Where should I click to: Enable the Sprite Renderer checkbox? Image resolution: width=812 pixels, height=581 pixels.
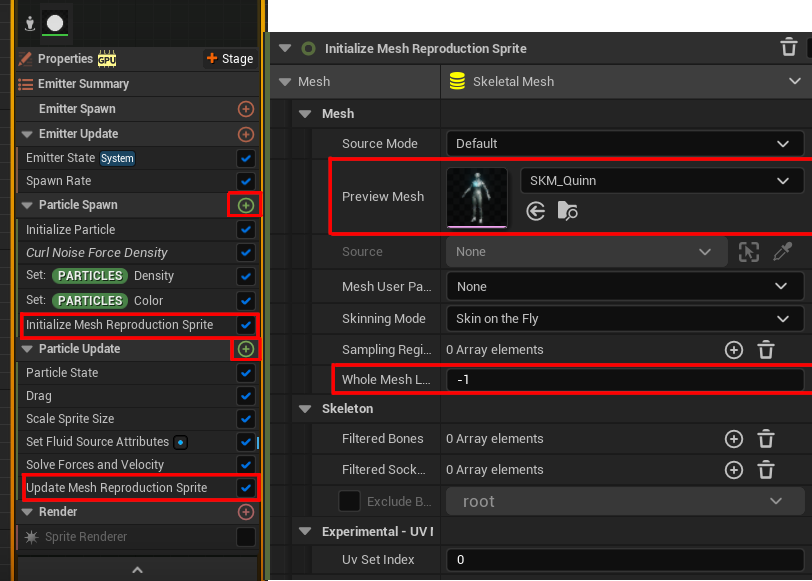tap(245, 537)
